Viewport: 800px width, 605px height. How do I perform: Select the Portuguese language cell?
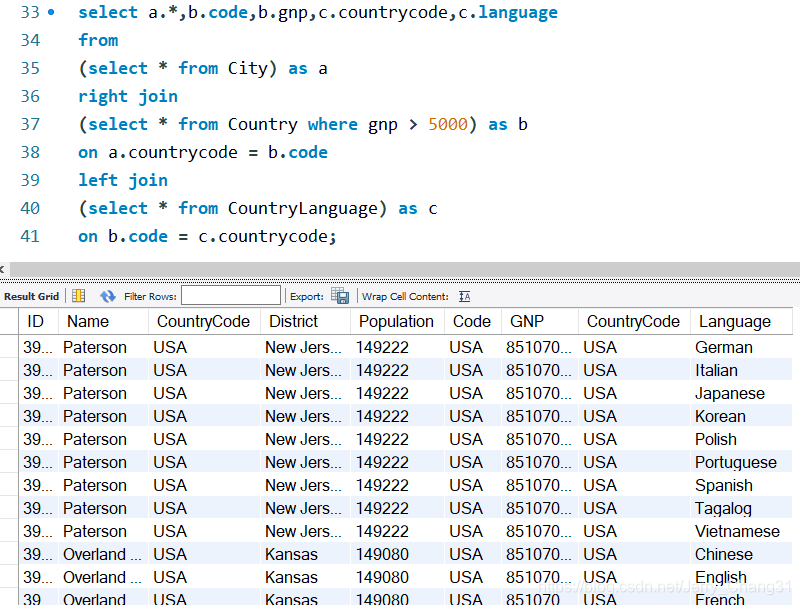pyautogui.click(x=741, y=462)
